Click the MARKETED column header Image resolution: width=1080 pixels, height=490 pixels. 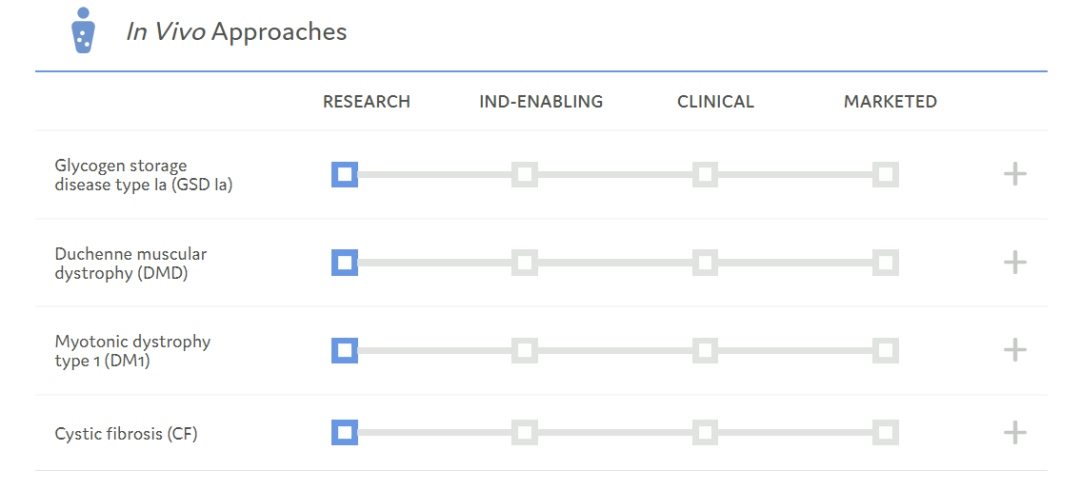point(891,102)
